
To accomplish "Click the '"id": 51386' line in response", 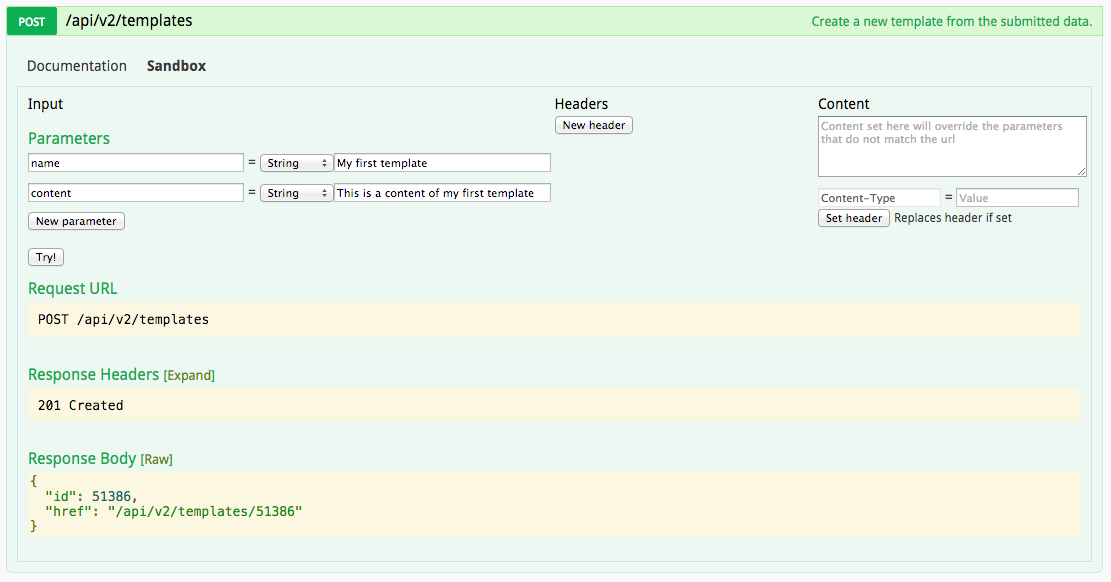I will 91,496.
